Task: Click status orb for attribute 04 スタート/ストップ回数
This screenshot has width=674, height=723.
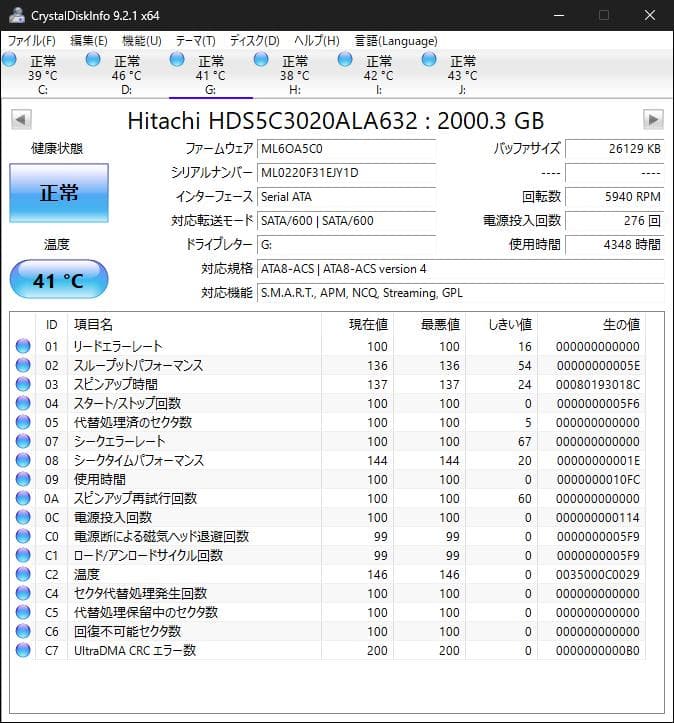Action: (23, 403)
